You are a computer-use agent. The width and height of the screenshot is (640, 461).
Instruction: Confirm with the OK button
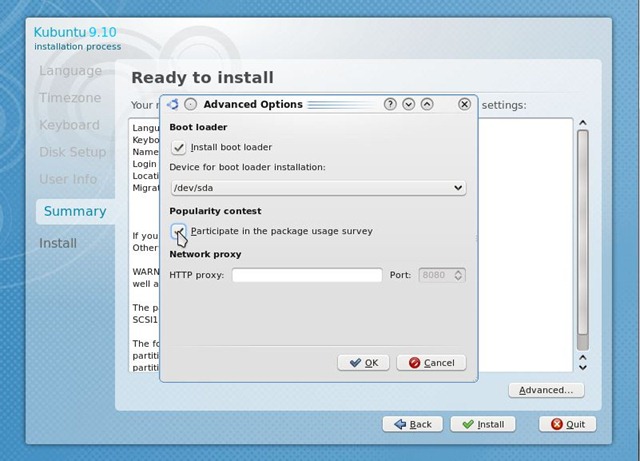point(363,363)
